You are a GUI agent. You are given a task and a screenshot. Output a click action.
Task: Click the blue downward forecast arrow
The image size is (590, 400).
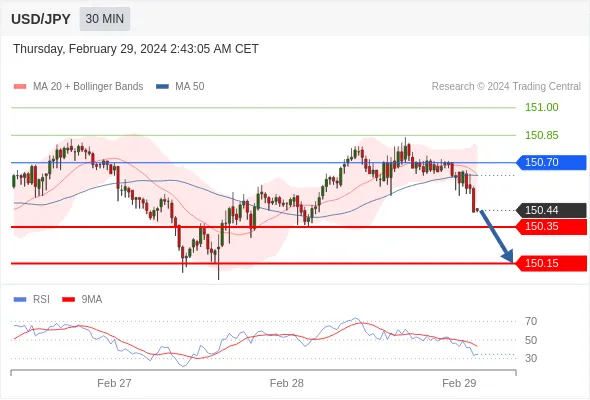click(x=496, y=236)
